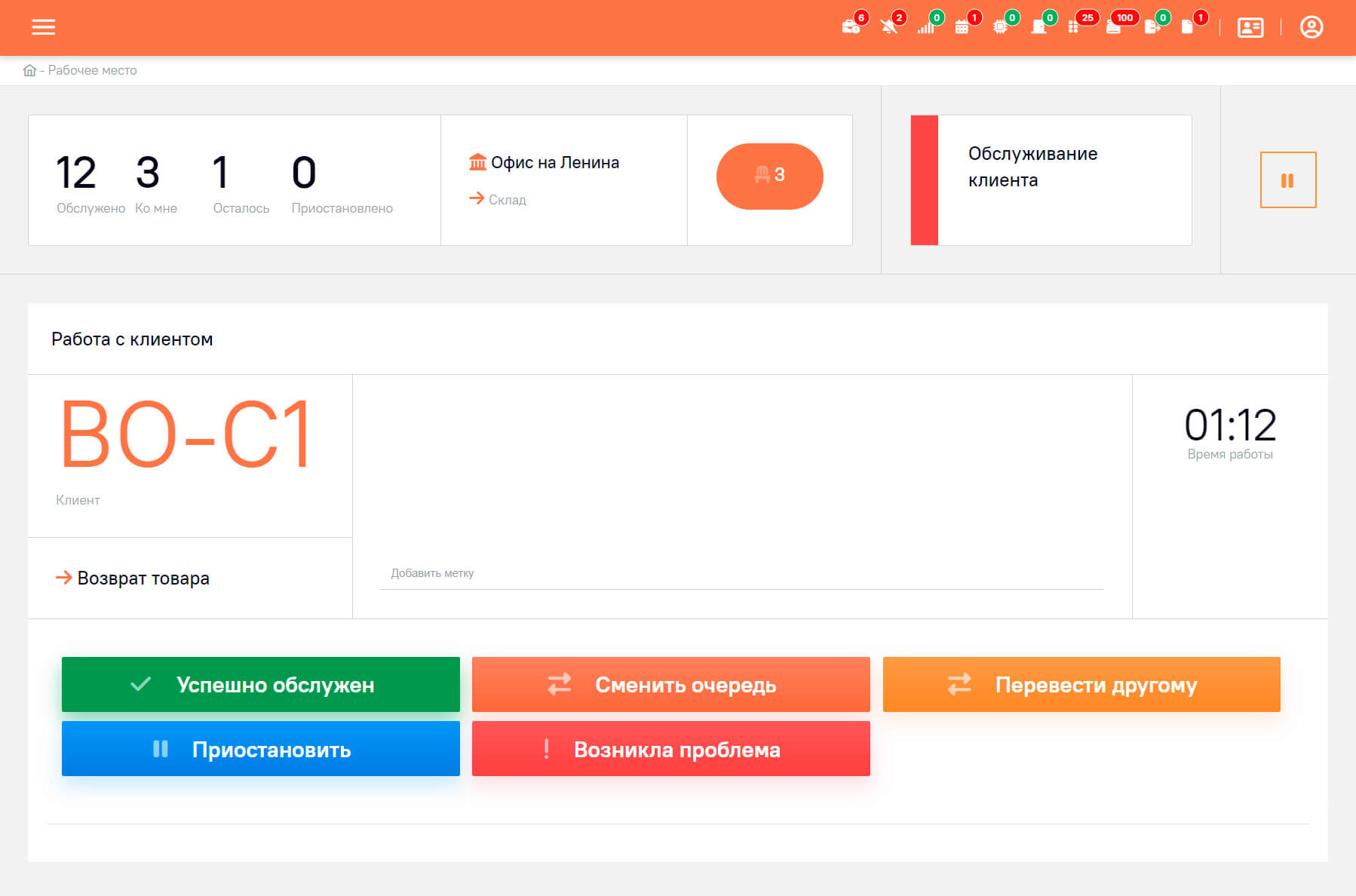This screenshot has height=896, width=1356.
Task: Click the Работа с клиентом heading
Action: [132, 339]
